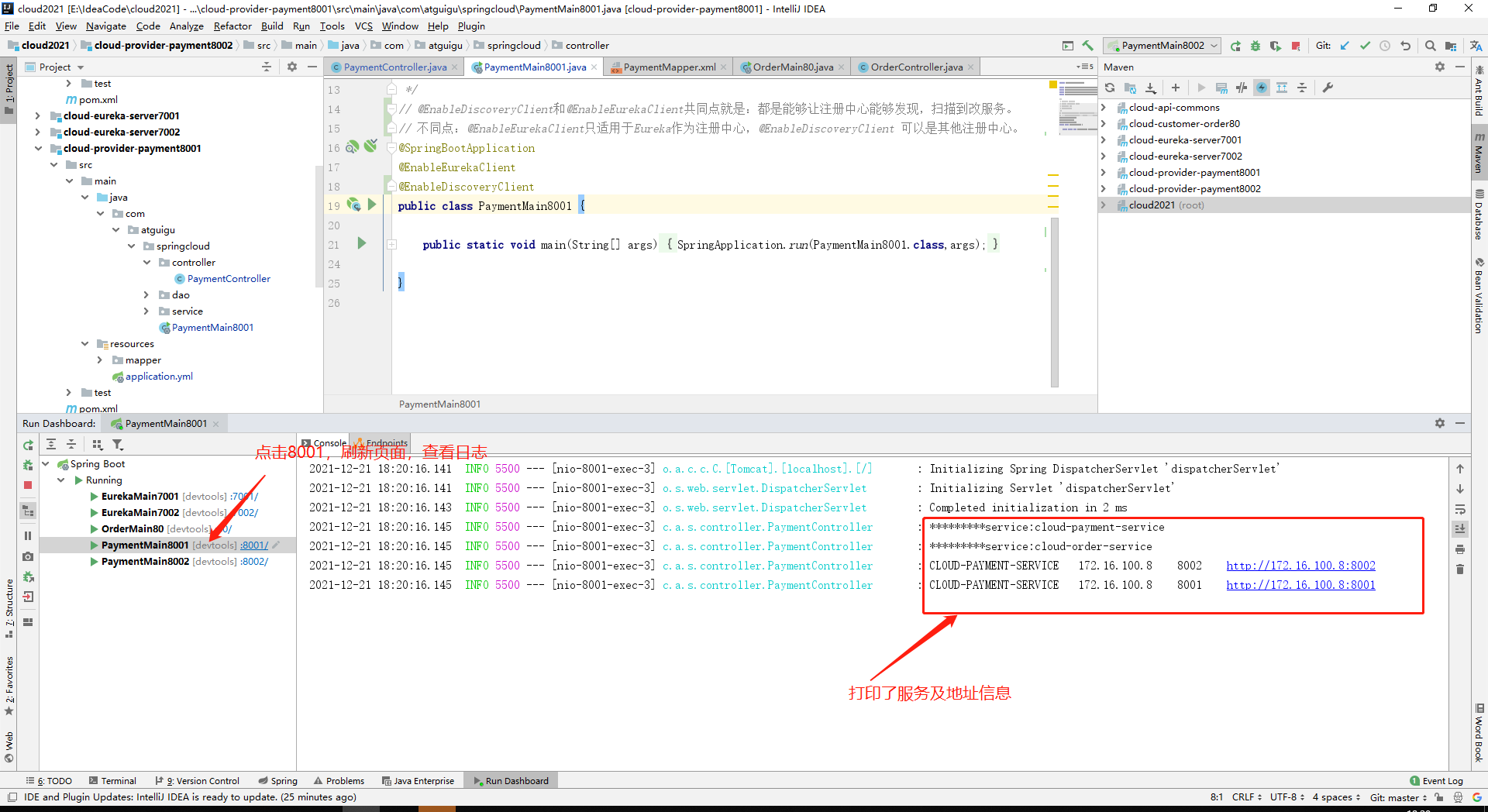Select PaymentController in the Project tree
The height and width of the screenshot is (812, 1488).
[229, 279]
